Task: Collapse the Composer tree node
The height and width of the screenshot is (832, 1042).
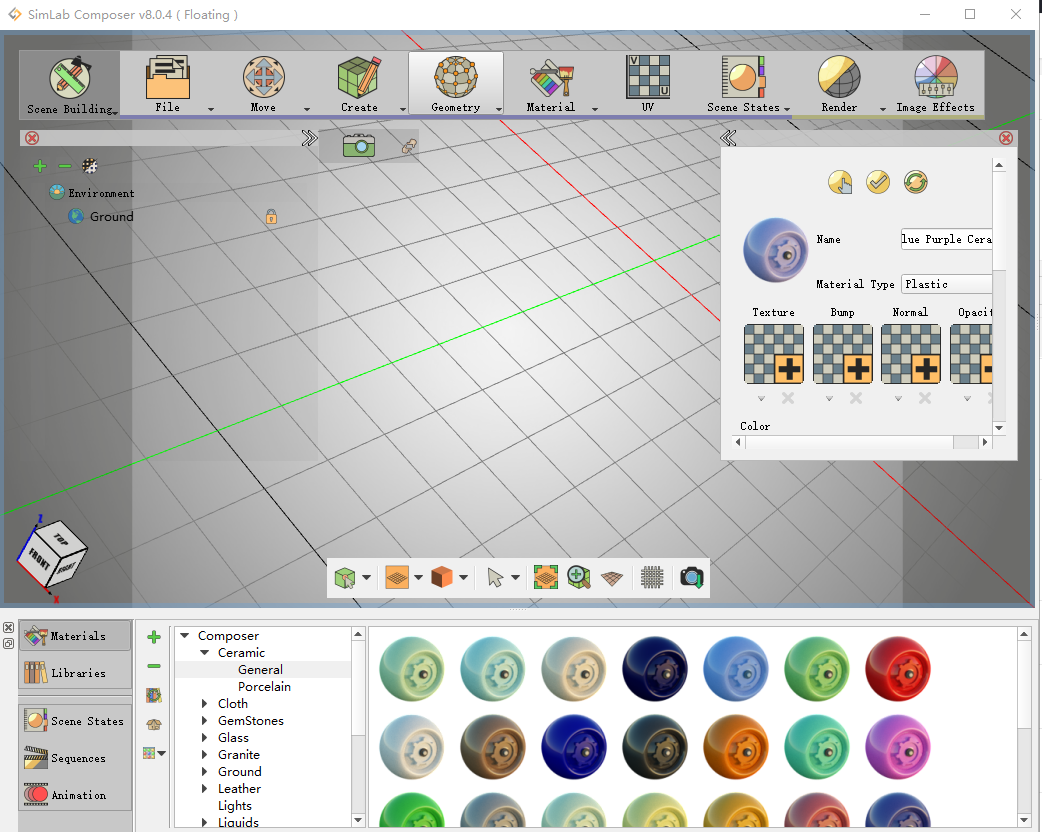Action: click(185, 636)
